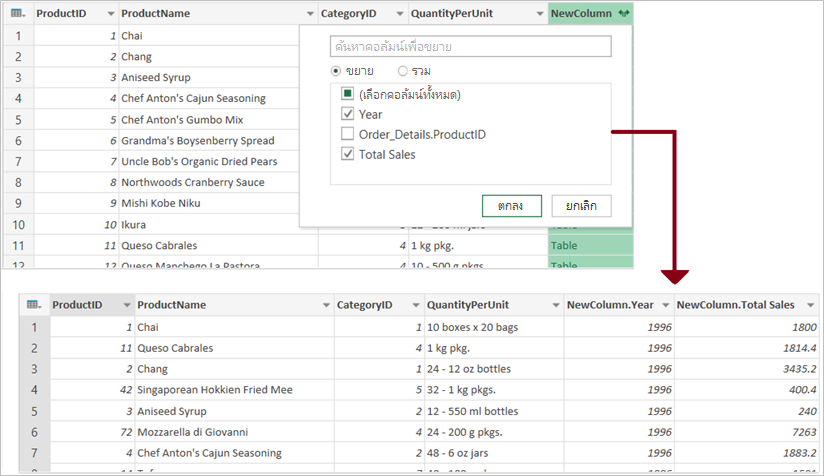Click the ตกลง (OK) button
The width and height of the screenshot is (824, 476).
512,206
